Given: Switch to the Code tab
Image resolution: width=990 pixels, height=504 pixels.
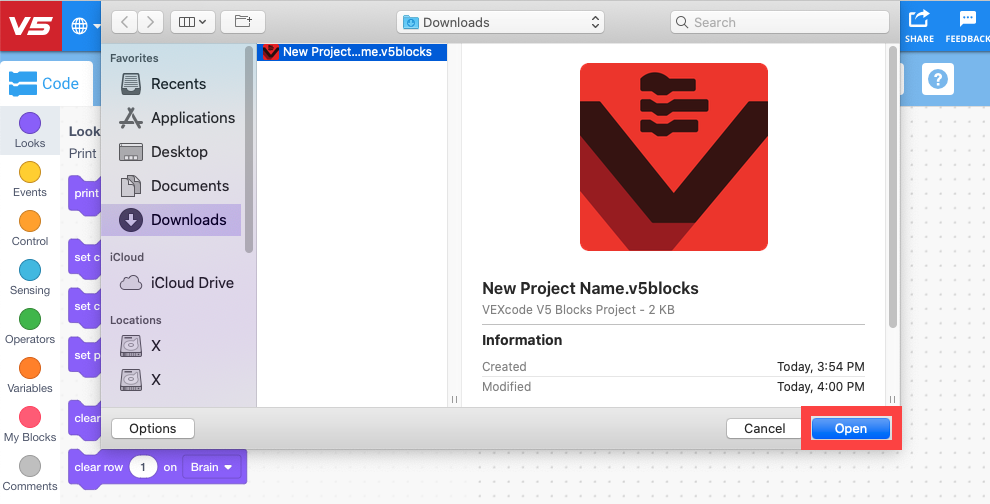Looking at the screenshot, I should (x=45, y=83).
